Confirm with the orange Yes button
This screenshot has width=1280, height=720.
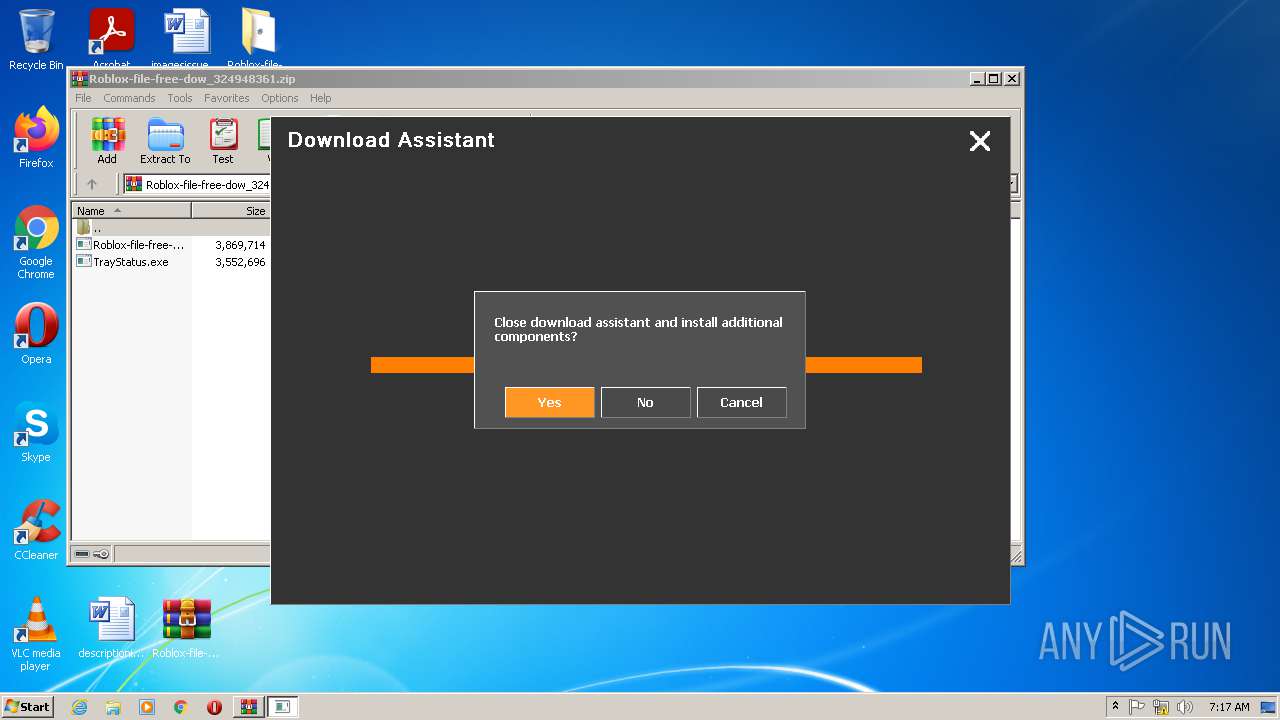click(x=549, y=402)
